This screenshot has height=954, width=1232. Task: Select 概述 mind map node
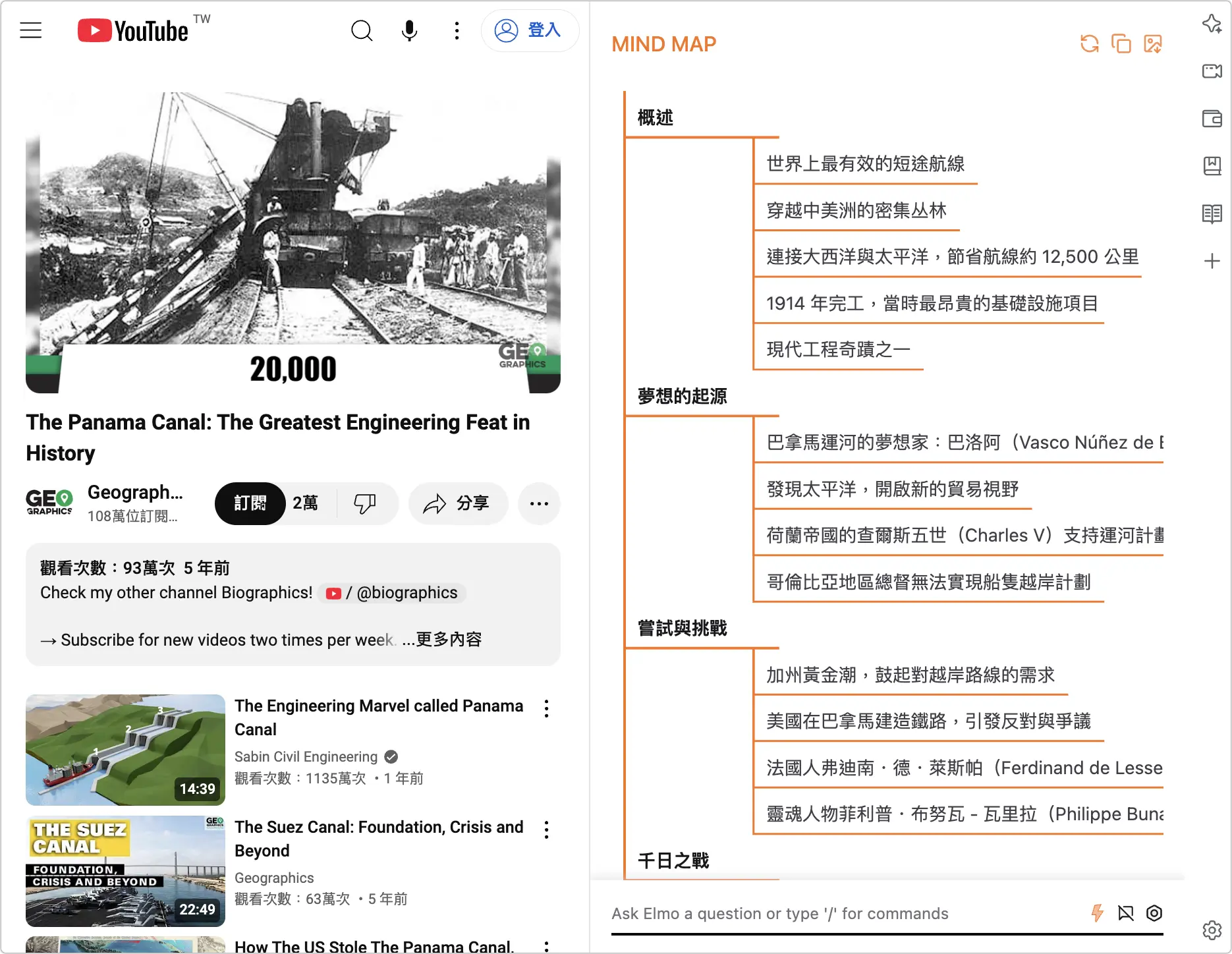pyautogui.click(x=656, y=118)
